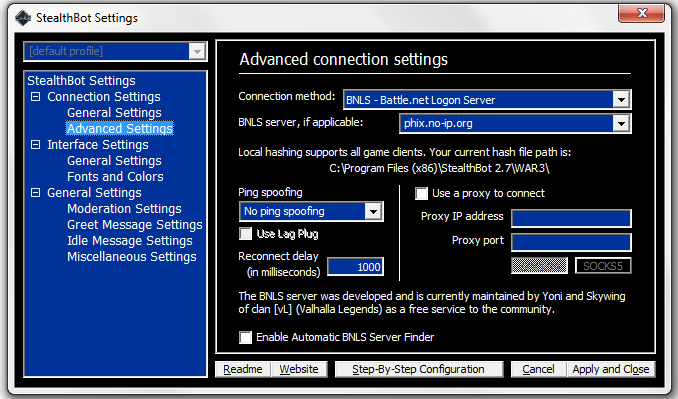
Task: Enable Automatic BNLS Server Finder checkbox
Action: (x=246, y=337)
